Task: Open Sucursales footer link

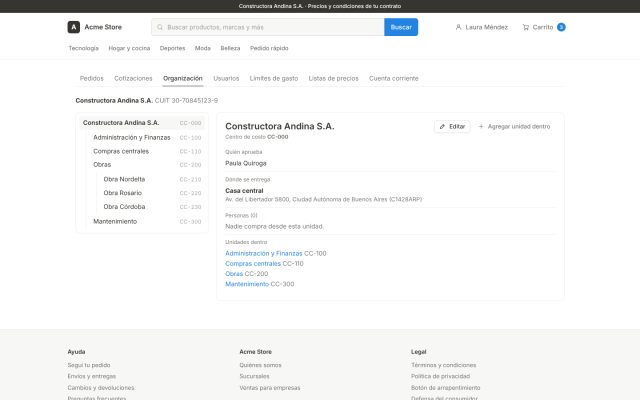Action: click(x=254, y=376)
